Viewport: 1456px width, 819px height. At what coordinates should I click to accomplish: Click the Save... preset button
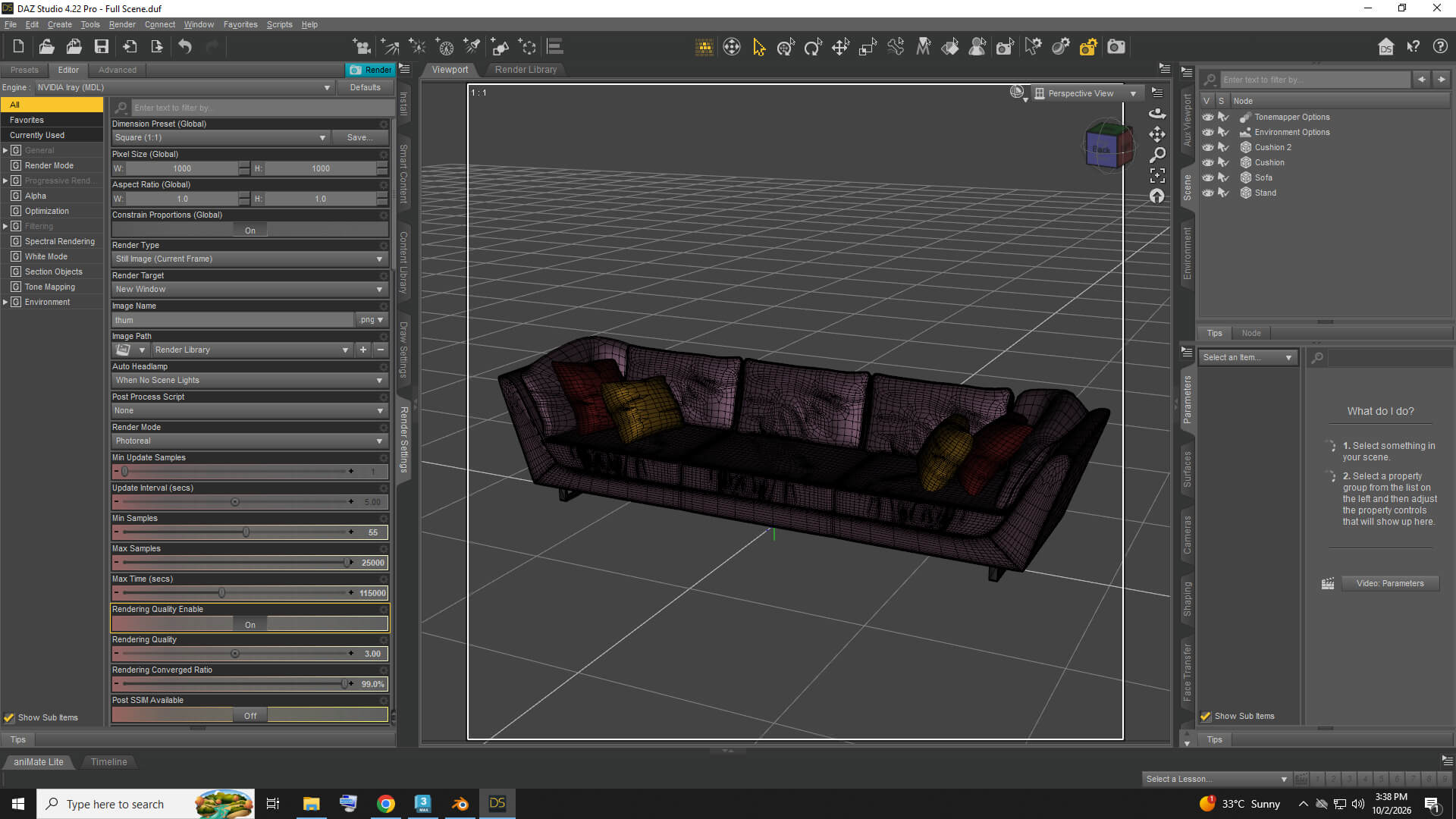tap(360, 137)
